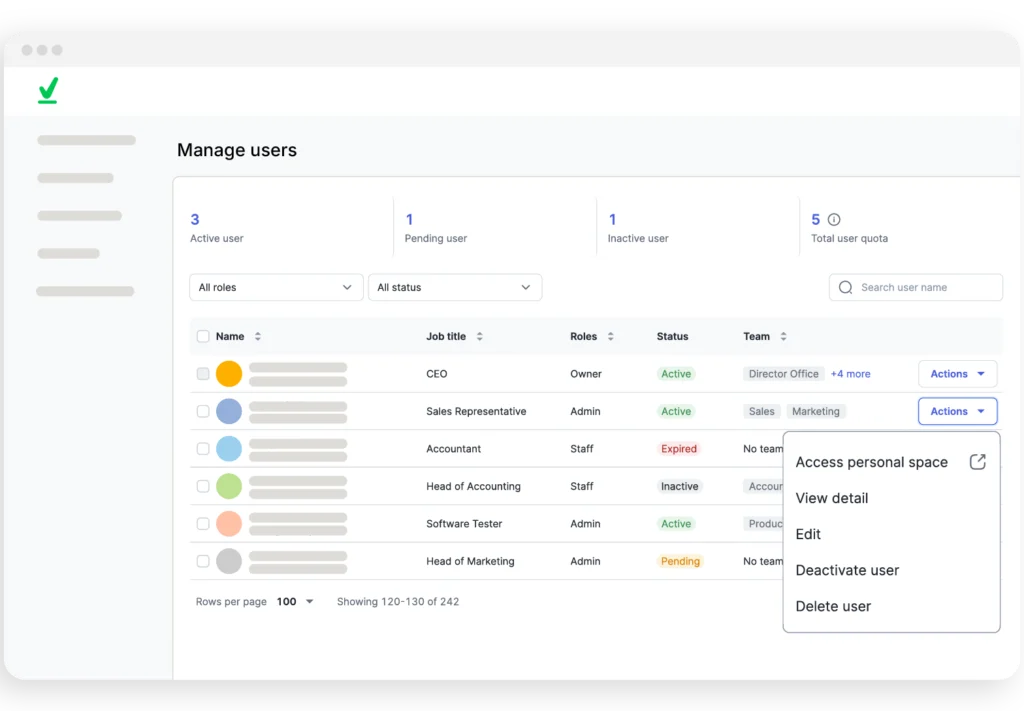Select the Accountant user row checkbox
This screenshot has width=1024, height=711.
(203, 449)
